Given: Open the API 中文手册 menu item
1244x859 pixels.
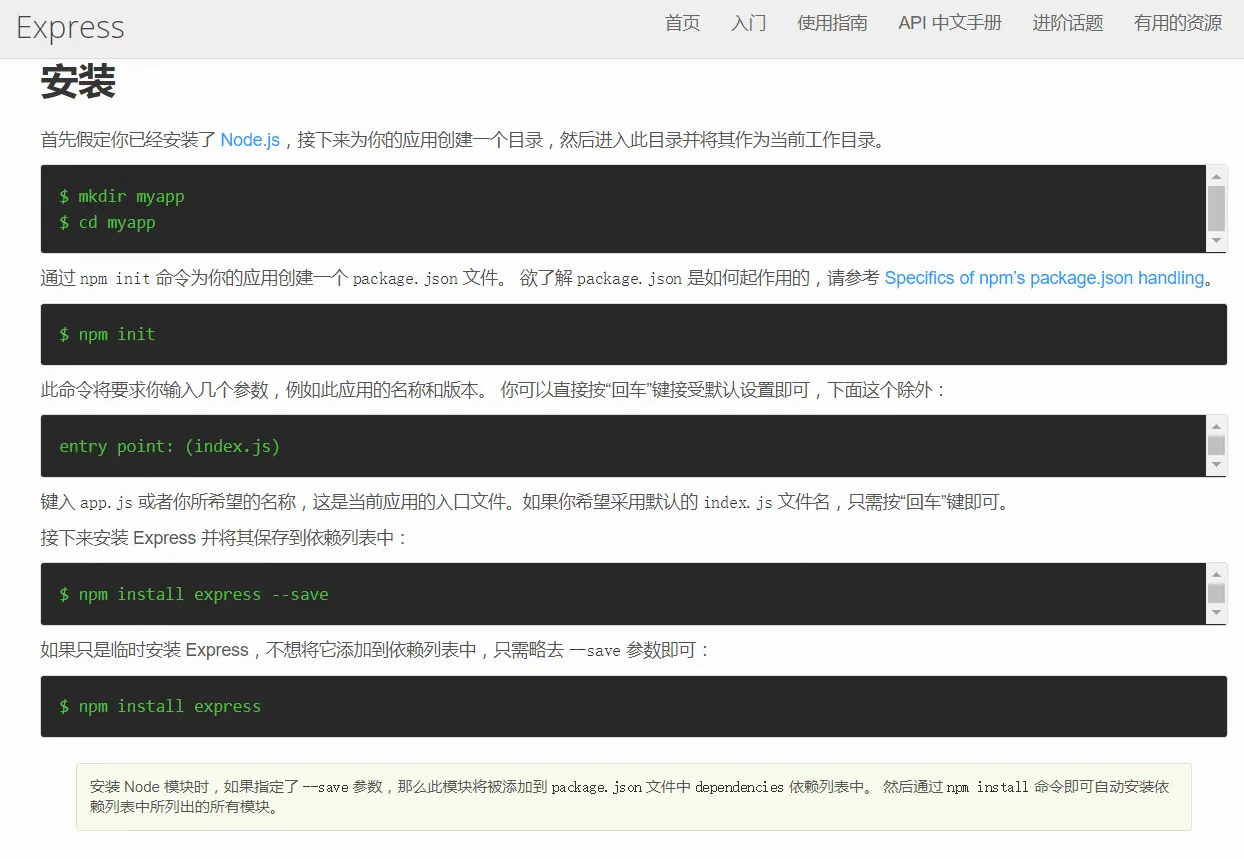Looking at the screenshot, I should [x=950, y=23].
